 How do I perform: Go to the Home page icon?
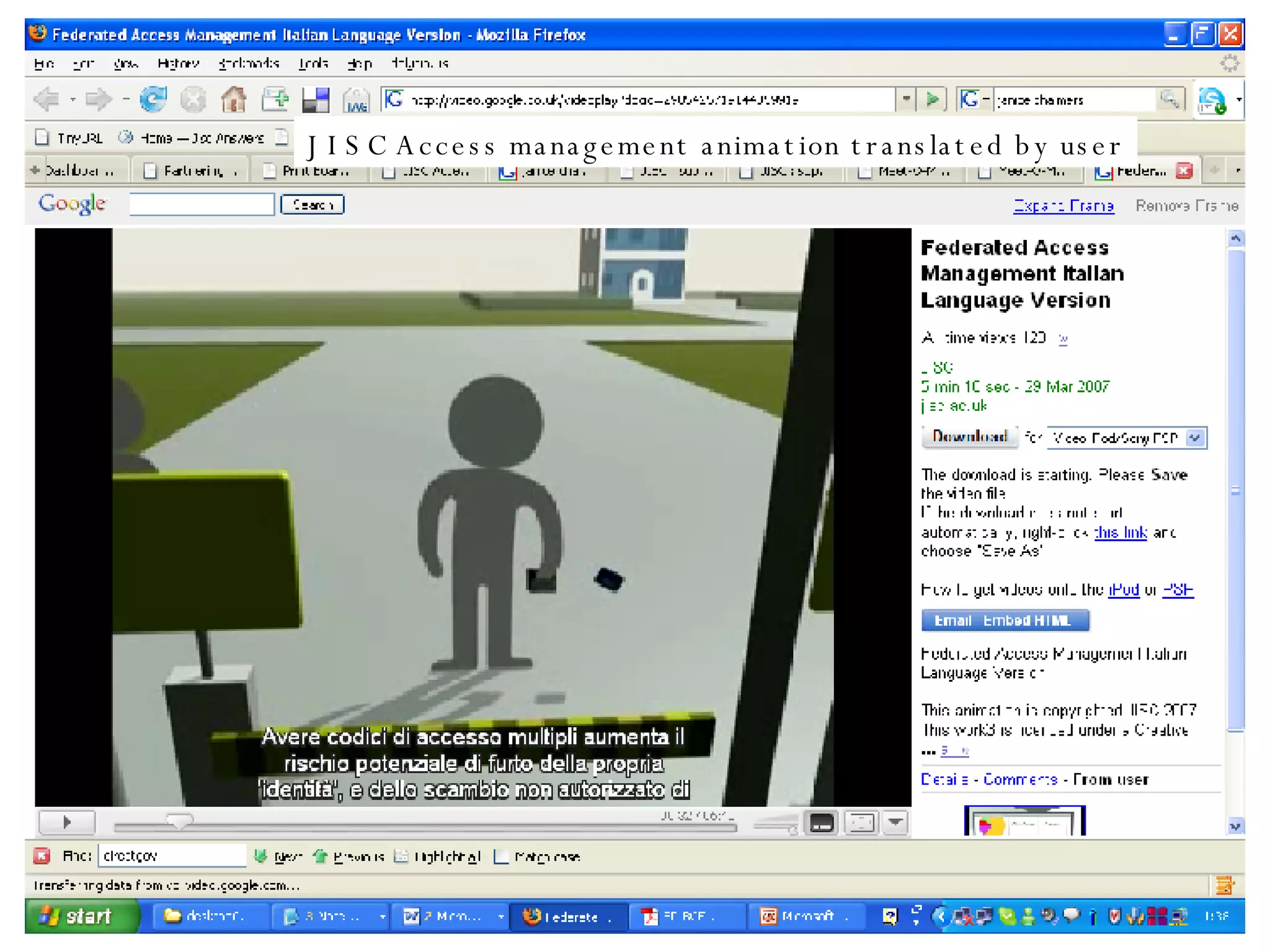(x=234, y=99)
